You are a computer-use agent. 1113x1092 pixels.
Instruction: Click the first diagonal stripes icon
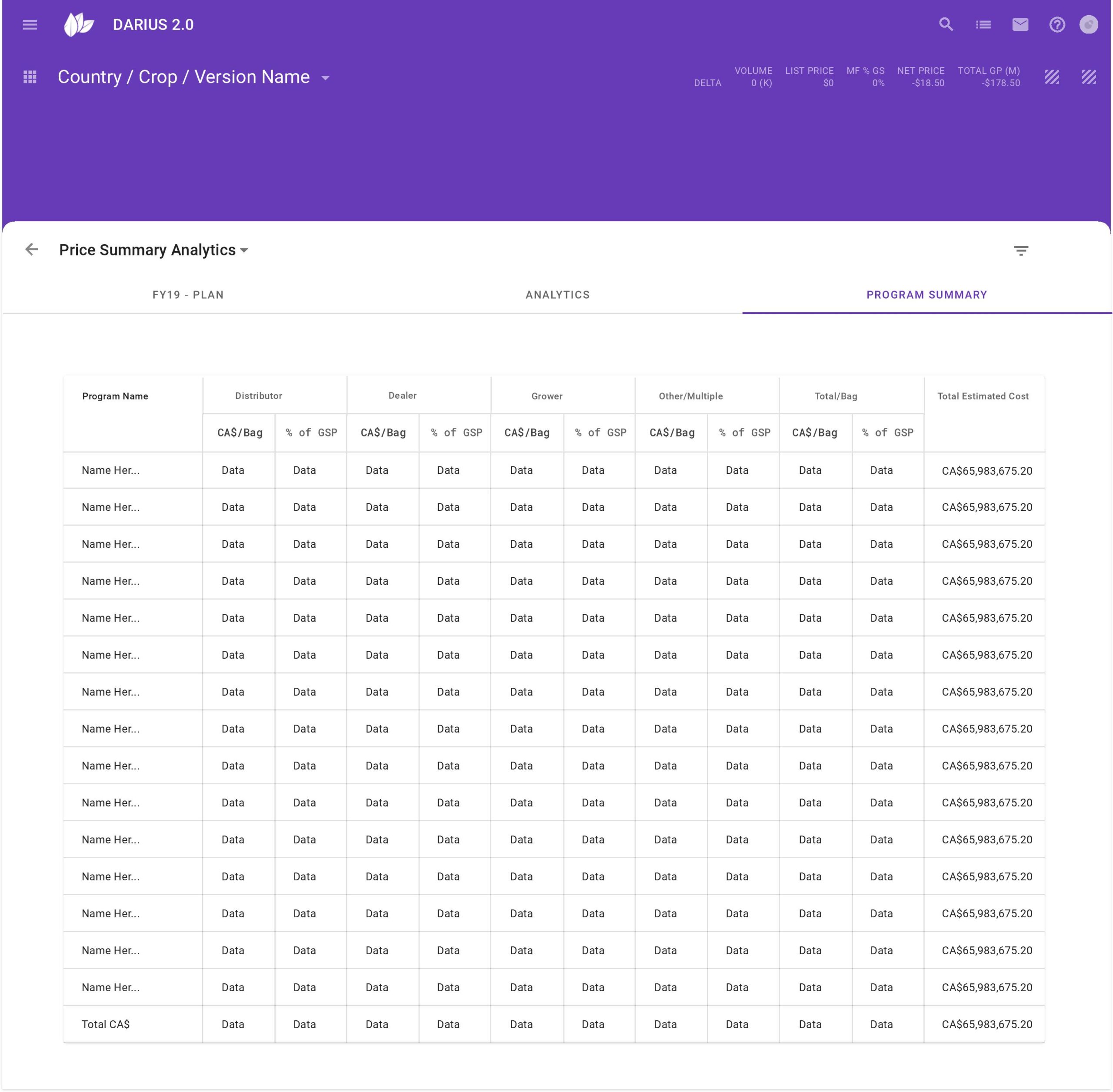1052,77
